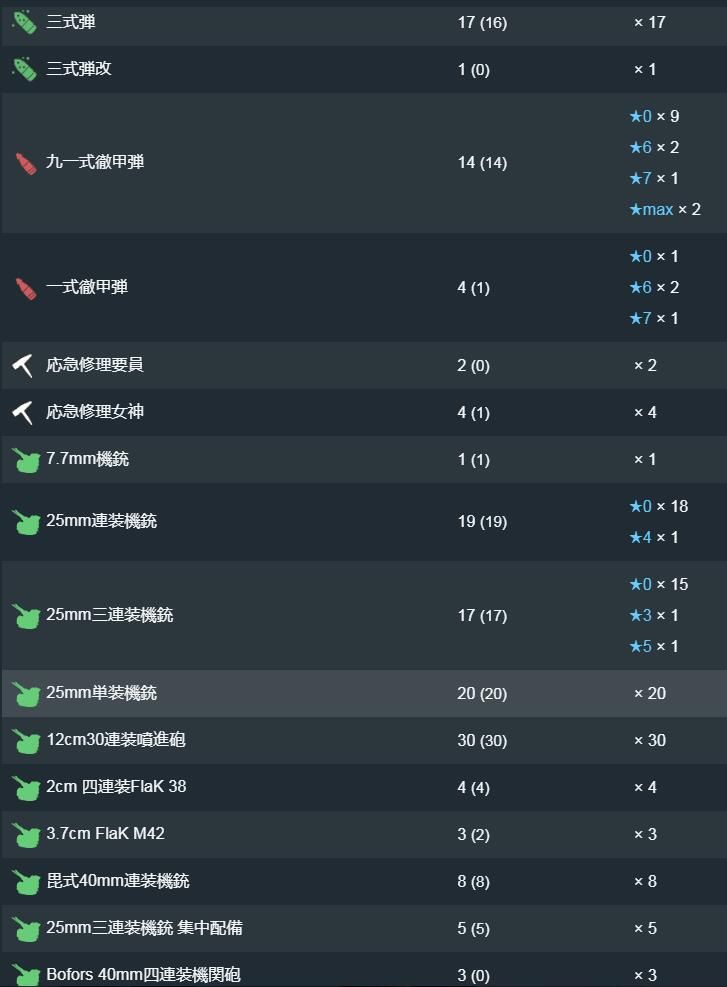Click the green shell icon beside 三式弾改
This screenshot has width=727, height=987.
(x=25, y=69)
